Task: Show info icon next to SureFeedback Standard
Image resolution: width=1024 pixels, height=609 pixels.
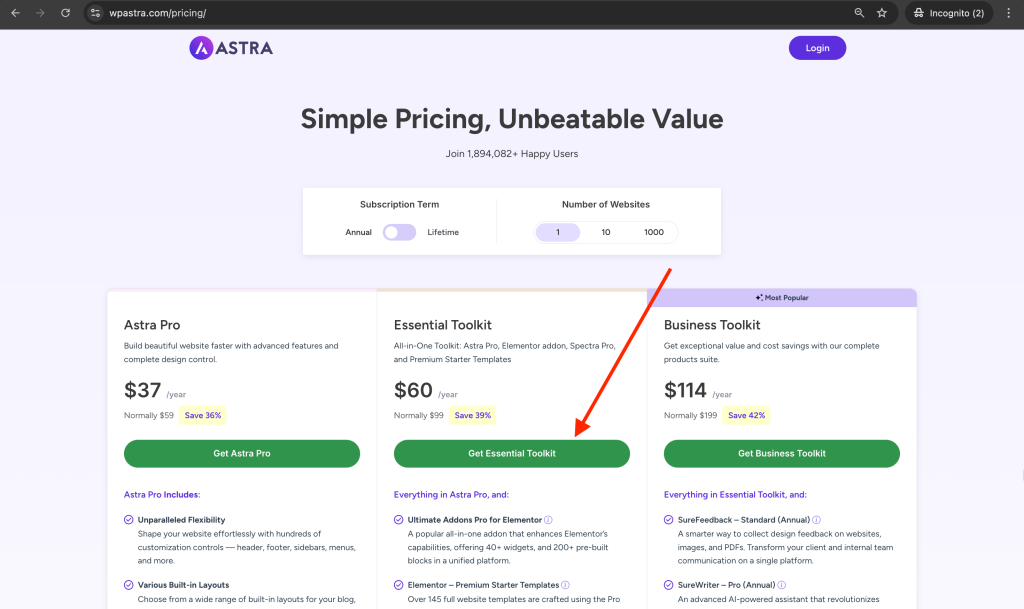Action: point(816,520)
